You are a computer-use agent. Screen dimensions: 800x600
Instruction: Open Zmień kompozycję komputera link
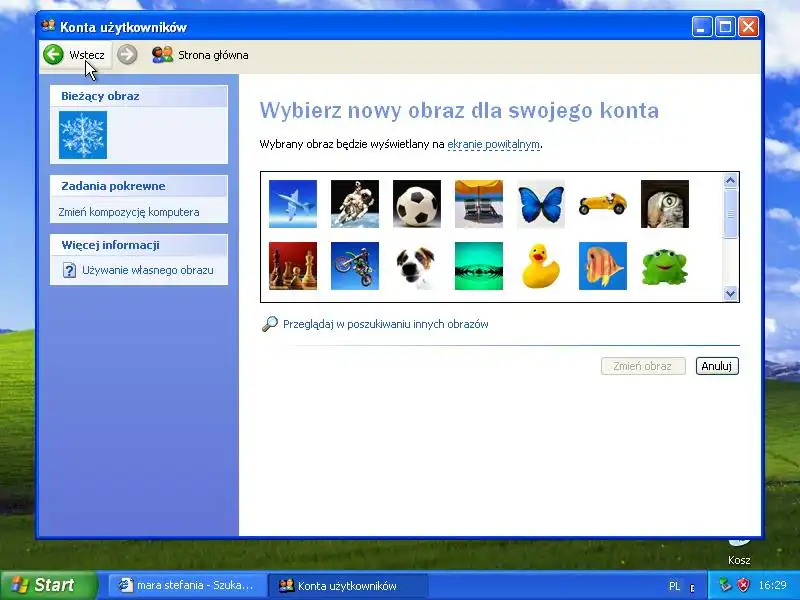pyautogui.click(x=129, y=212)
